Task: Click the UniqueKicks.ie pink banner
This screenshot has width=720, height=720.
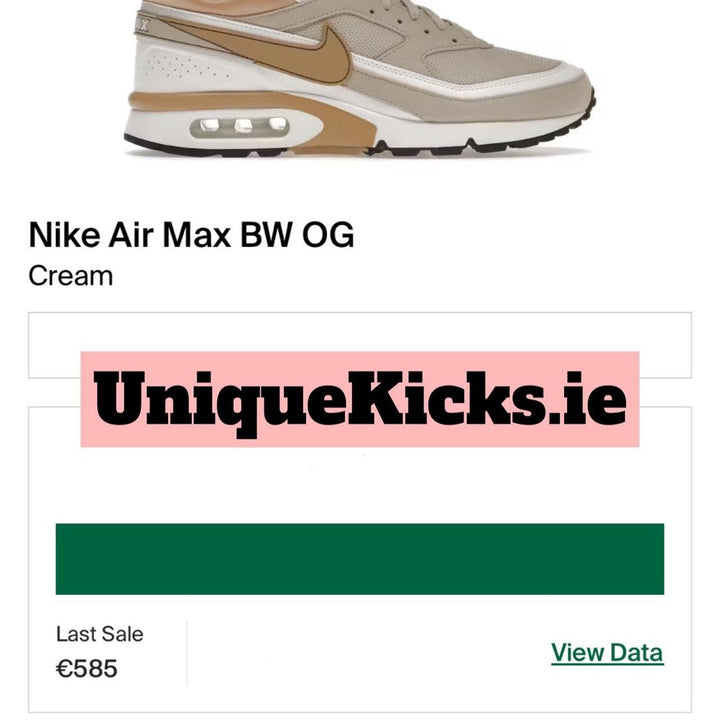Action: pyautogui.click(x=360, y=399)
